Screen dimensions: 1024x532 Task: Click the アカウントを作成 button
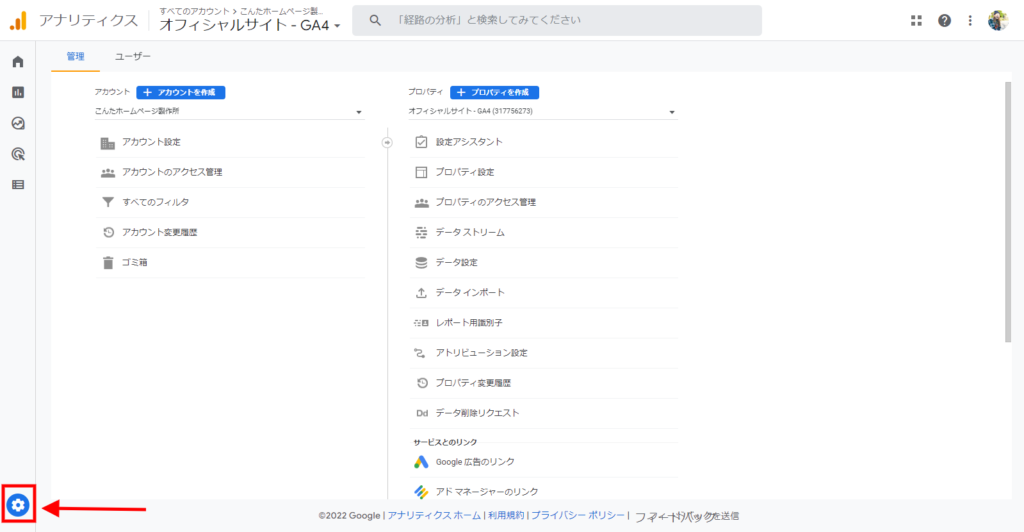[181, 93]
